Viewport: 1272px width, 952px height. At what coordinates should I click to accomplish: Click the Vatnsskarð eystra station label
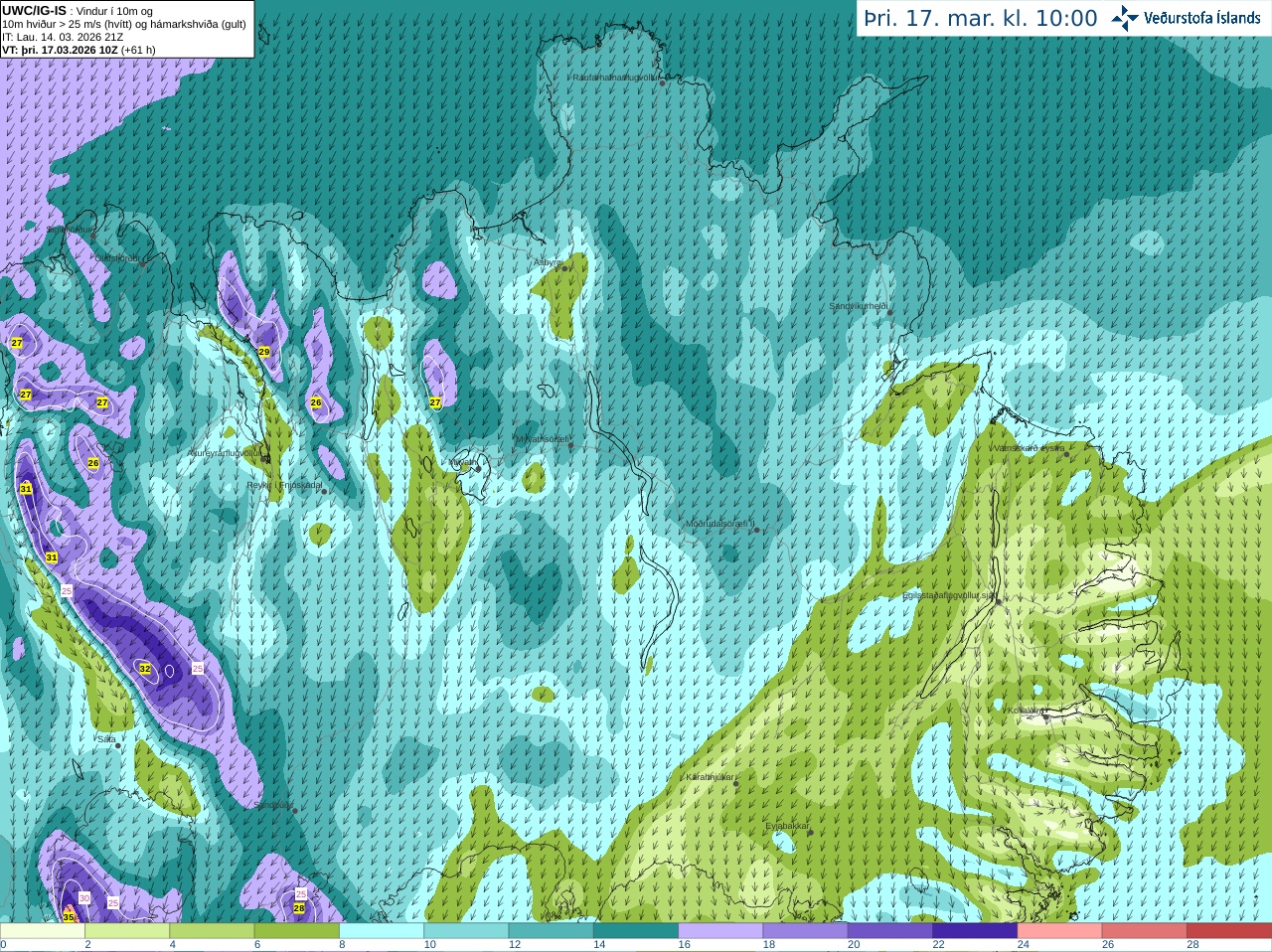pyautogui.click(x=1029, y=448)
